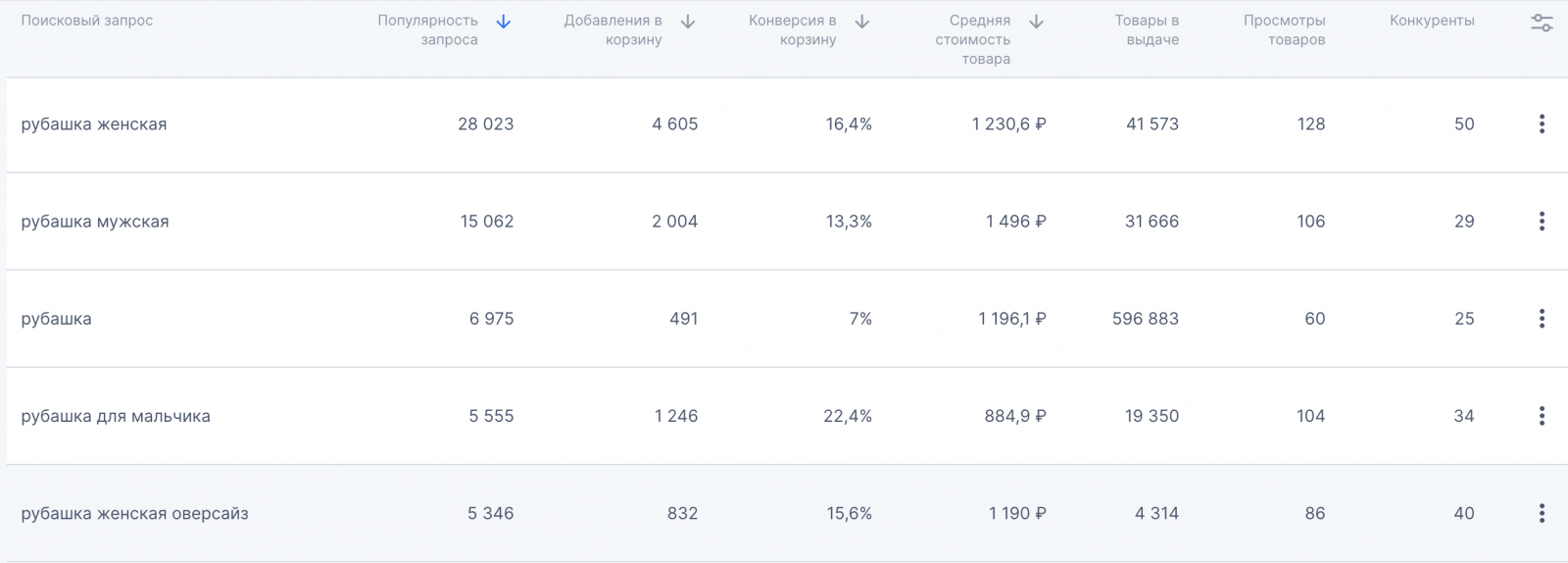Open three-dot menu for рубашка женская
Screen dimensions: 1568x563
coord(1542,124)
